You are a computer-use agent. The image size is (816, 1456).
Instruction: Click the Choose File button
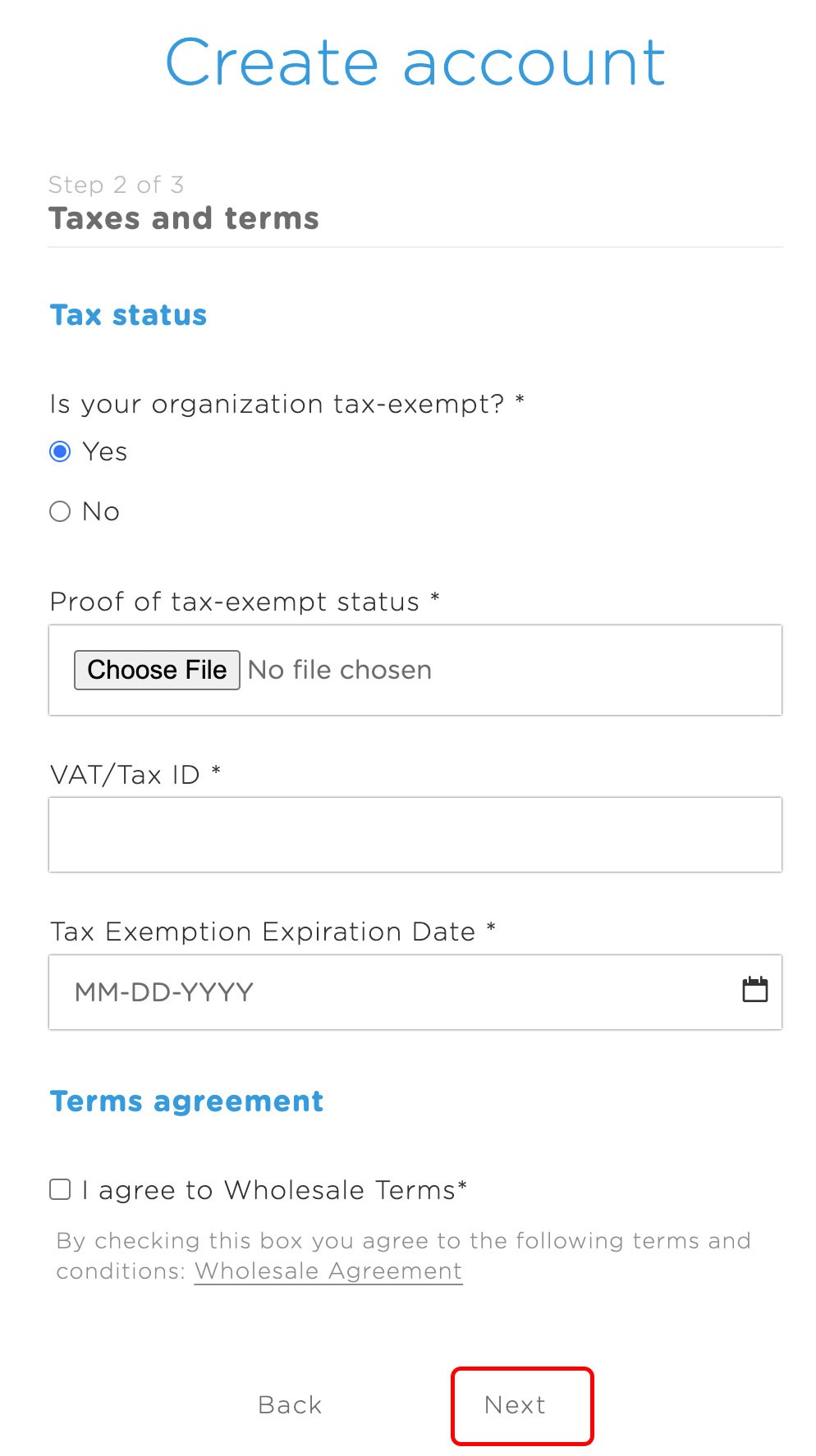(157, 670)
